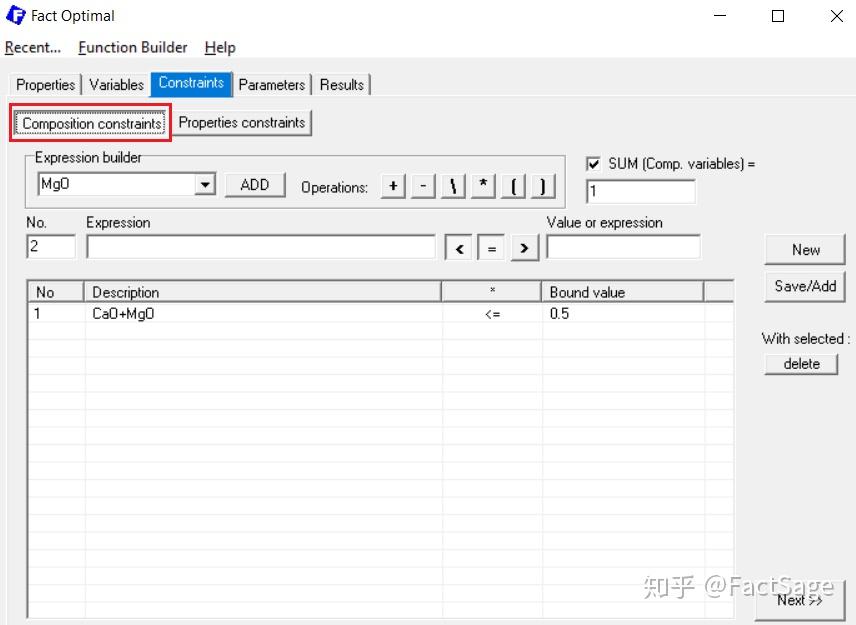
Task: Toggle the SUM Comp. variables checkbox
Action: pyautogui.click(x=593, y=165)
